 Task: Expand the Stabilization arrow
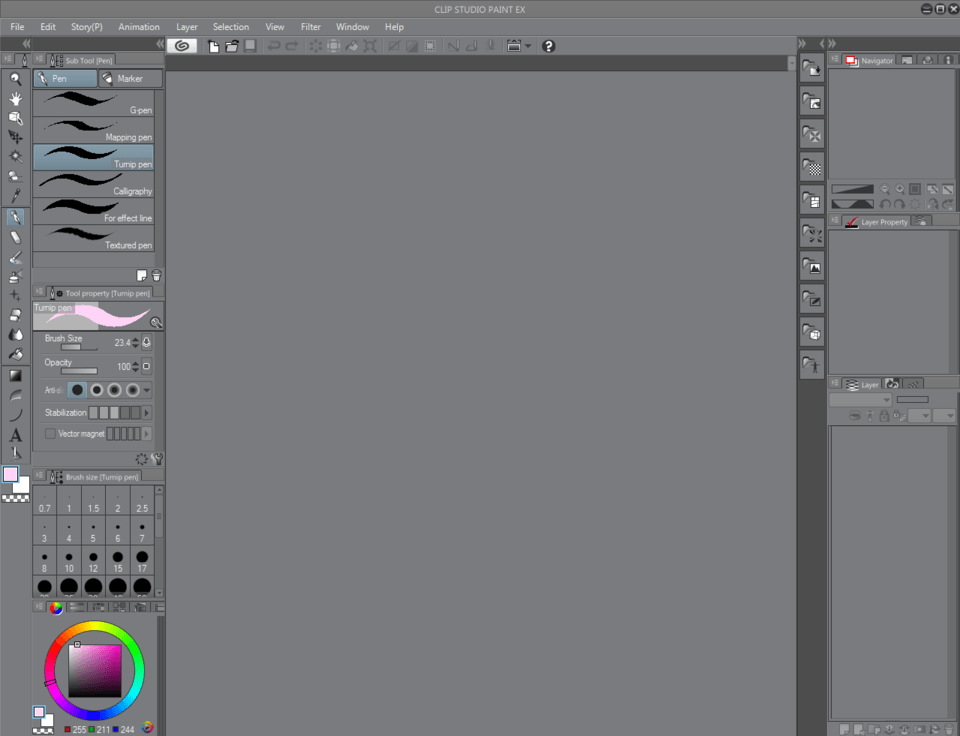tap(147, 412)
